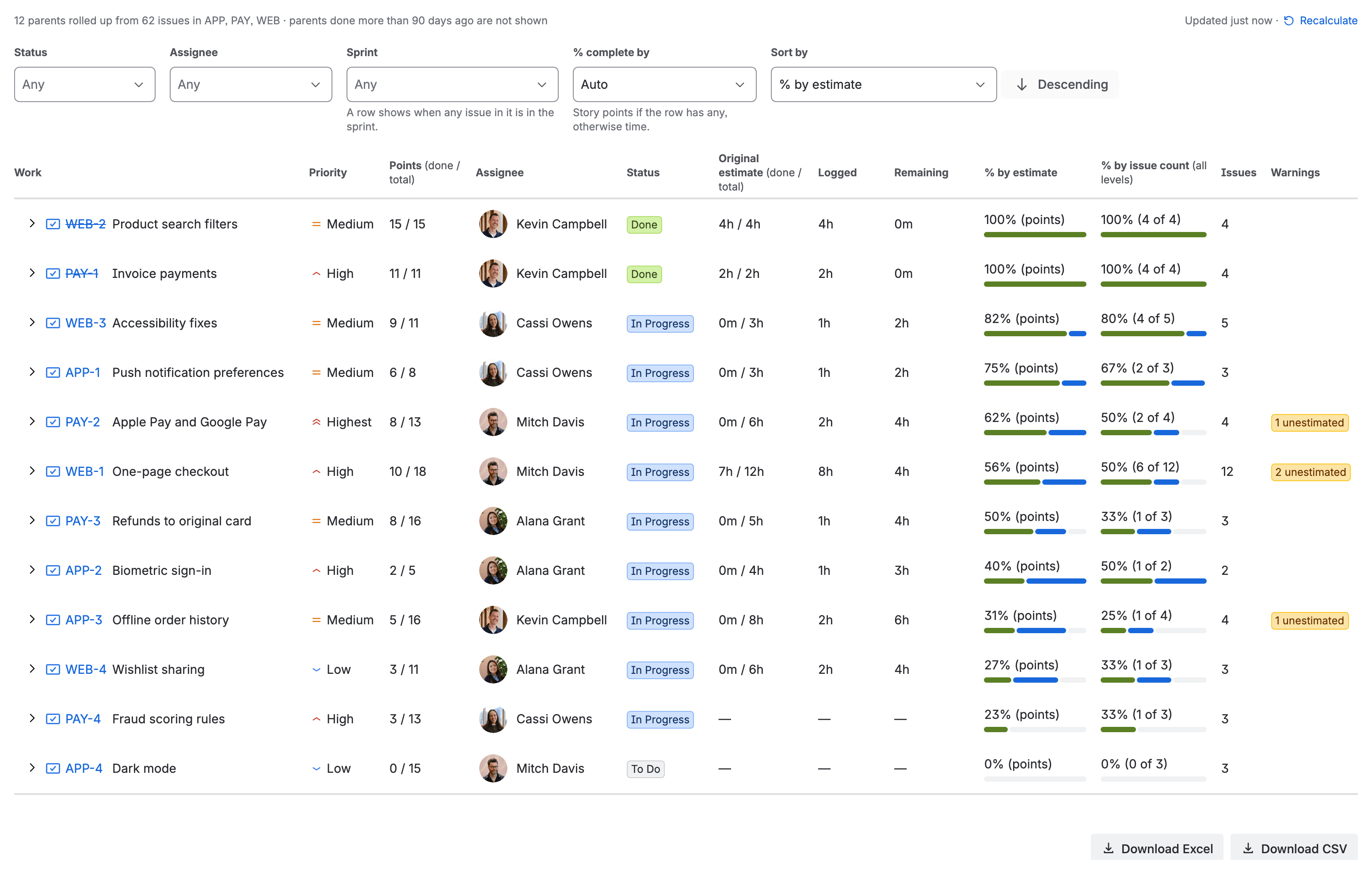The width and height of the screenshot is (1372, 874).
Task: Expand the APP-3 Offline order history row
Action: pos(32,619)
